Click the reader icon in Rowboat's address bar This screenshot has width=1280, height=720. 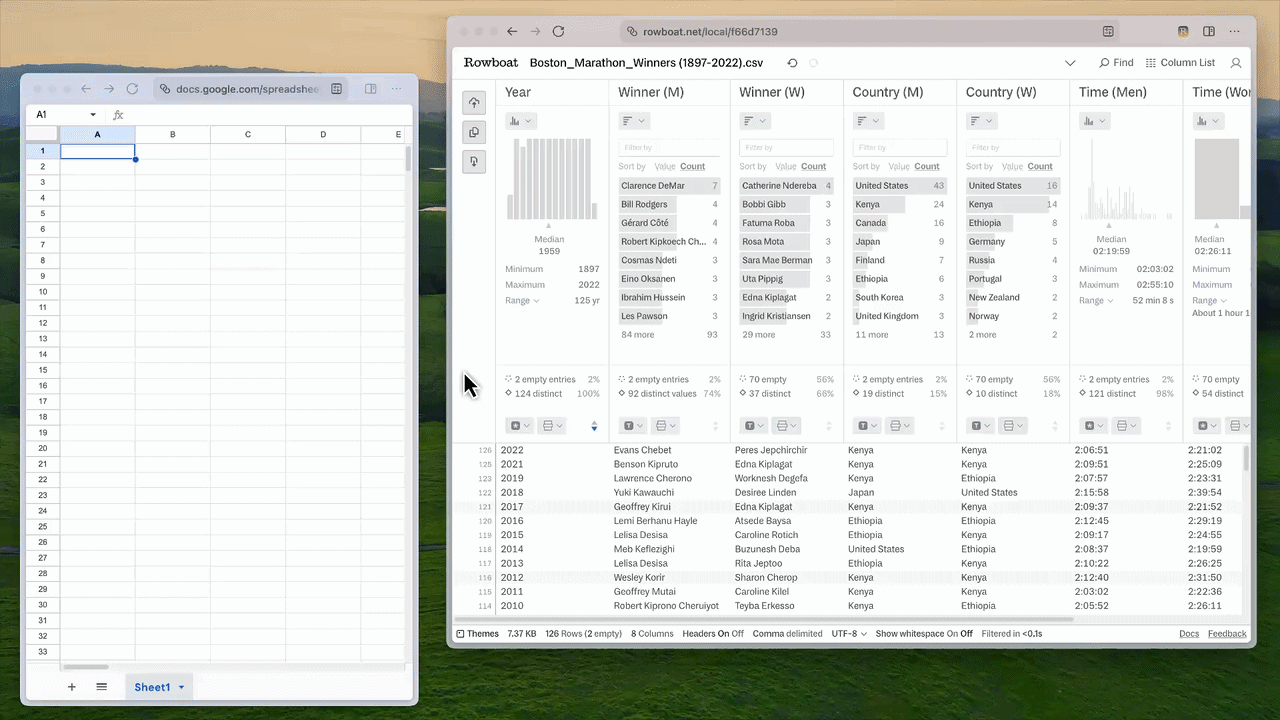(x=1108, y=32)
